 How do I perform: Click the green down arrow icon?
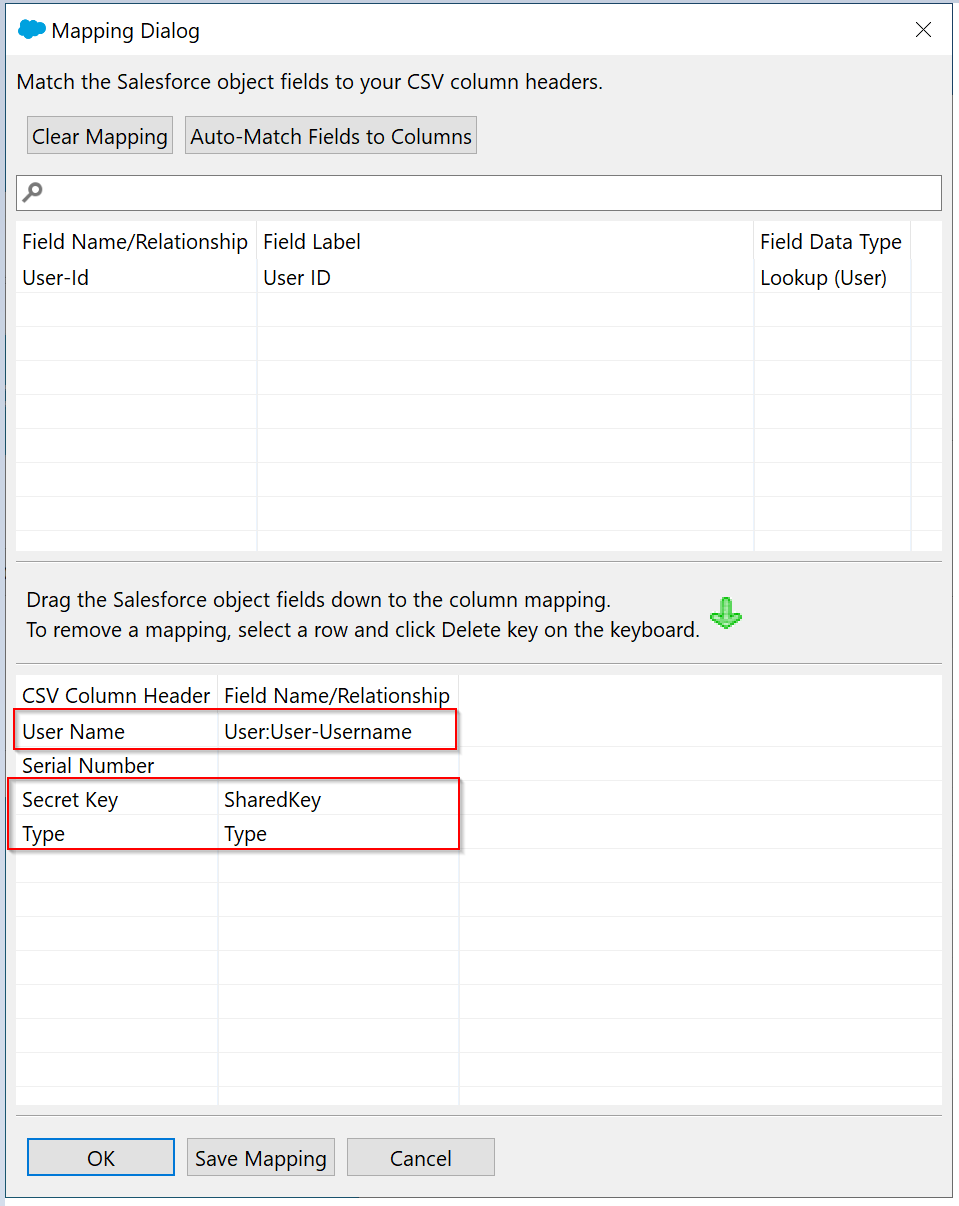pyautogui.click(x=725, y=613)
